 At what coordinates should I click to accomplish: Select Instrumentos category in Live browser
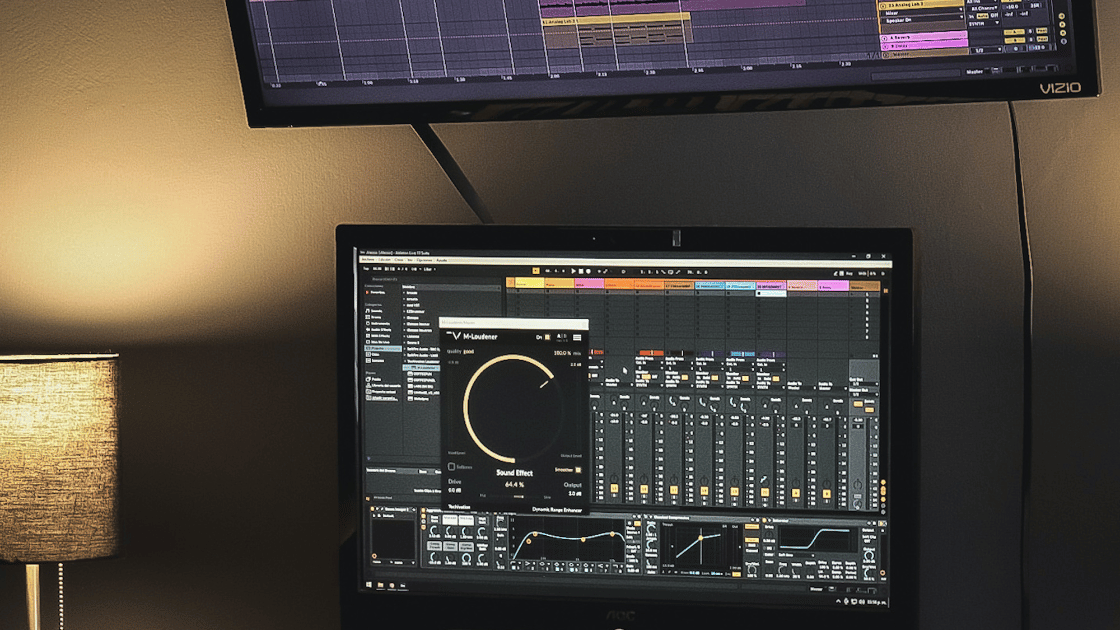(380, 324)
